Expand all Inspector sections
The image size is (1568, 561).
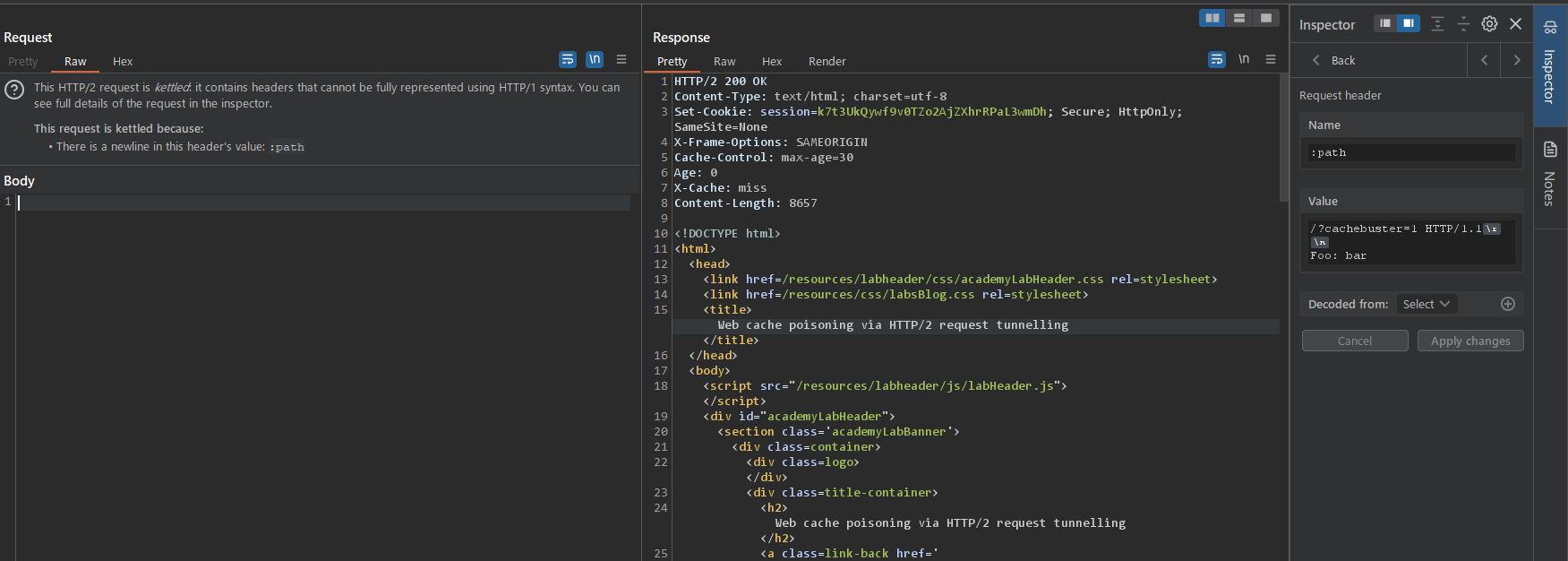[1437, 24]
